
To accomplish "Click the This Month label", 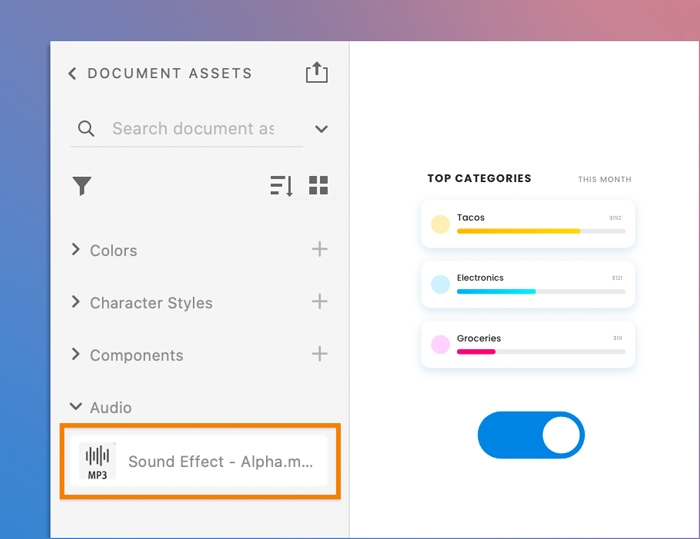I will tap(604, 180).
